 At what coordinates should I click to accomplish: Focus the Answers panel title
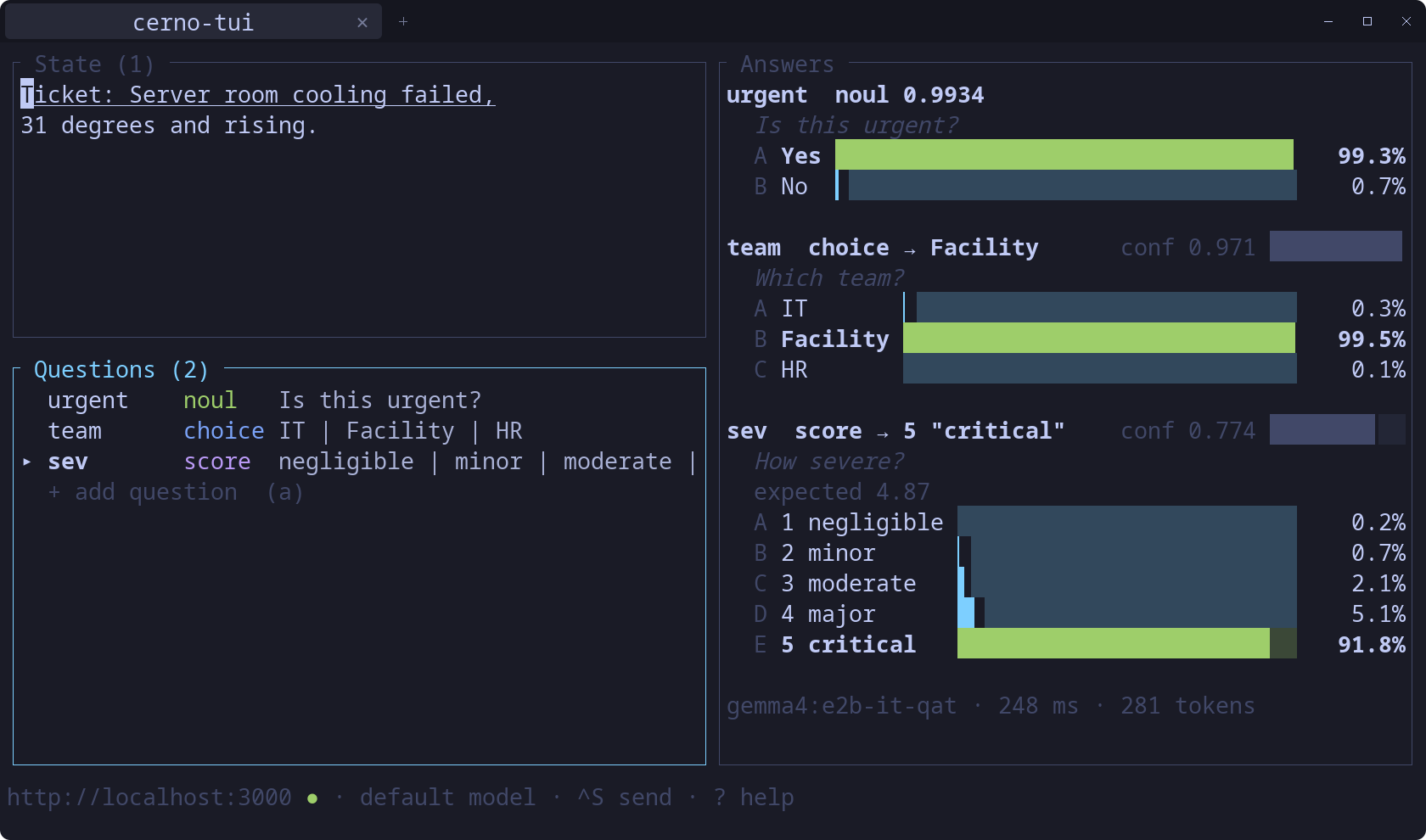[x=787, y=64]
